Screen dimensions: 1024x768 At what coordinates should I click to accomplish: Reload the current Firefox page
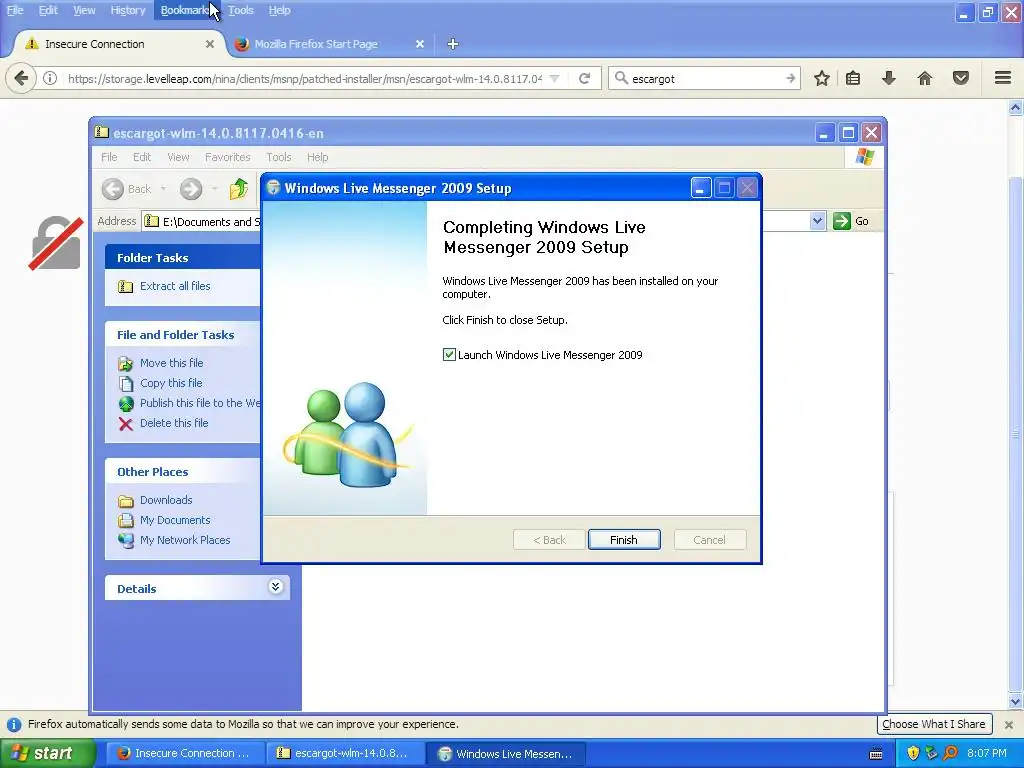584,78
